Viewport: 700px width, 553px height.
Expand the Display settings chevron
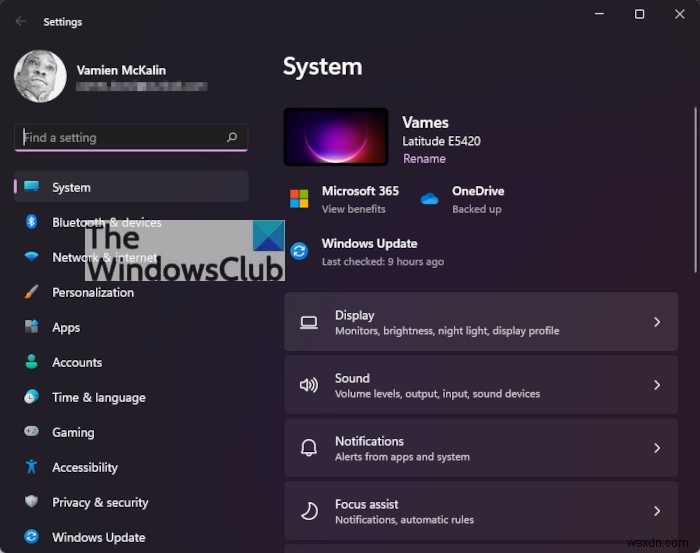(x=657, y=322)
